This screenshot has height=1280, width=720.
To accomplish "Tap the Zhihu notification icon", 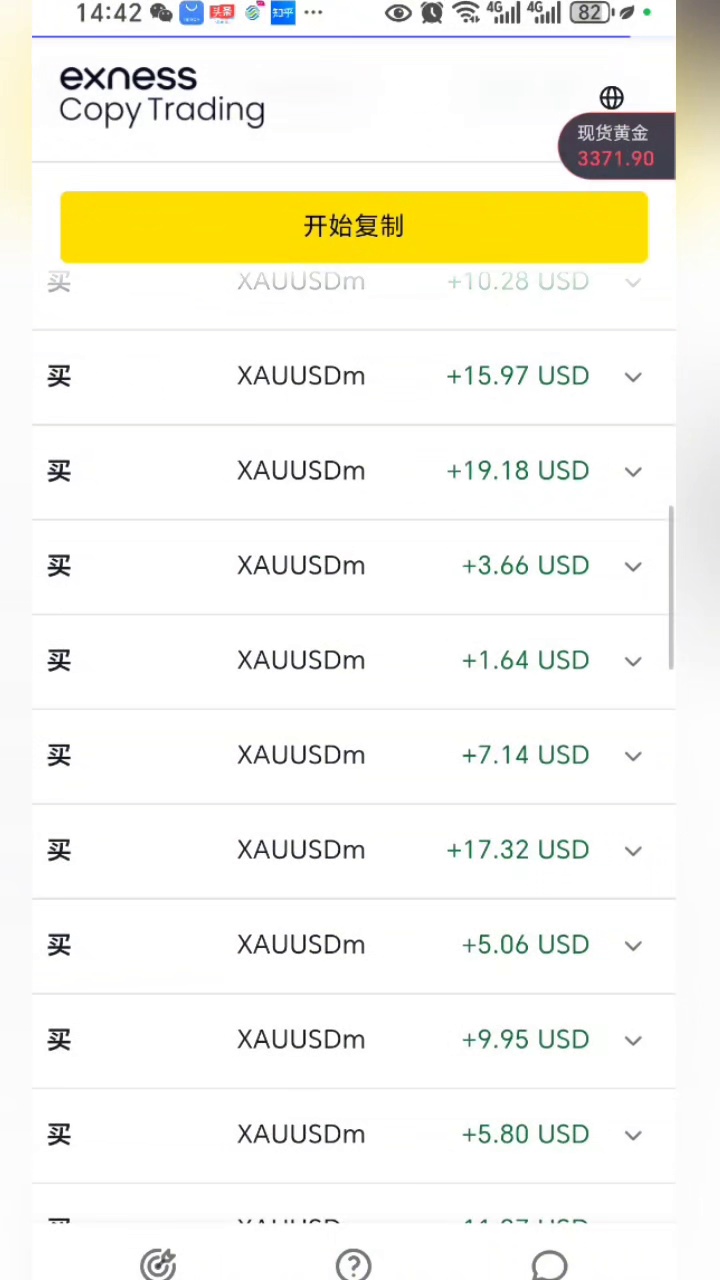I will (283, 13).
